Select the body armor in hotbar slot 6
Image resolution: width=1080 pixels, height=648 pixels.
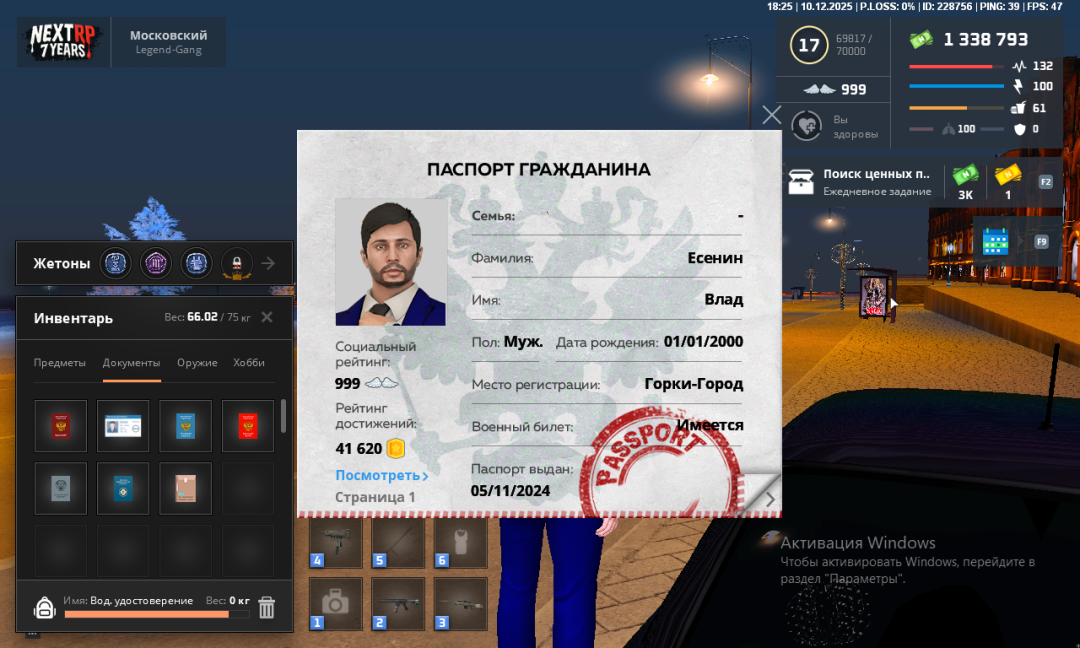pos(459,543)
